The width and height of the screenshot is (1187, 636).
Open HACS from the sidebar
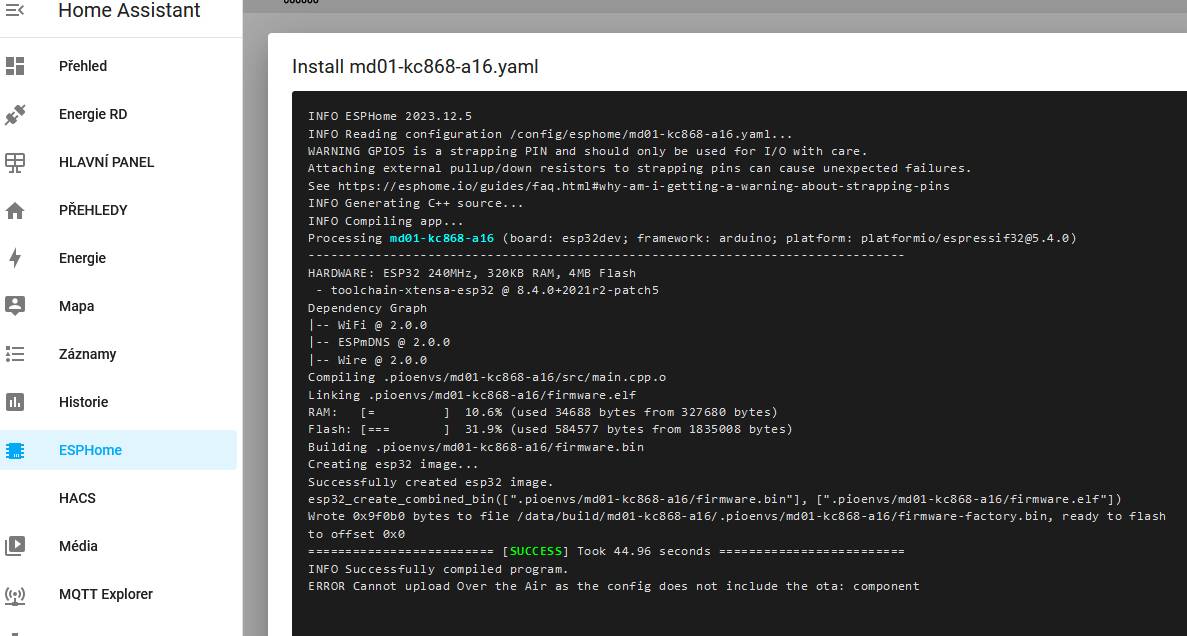coord(77,498)
